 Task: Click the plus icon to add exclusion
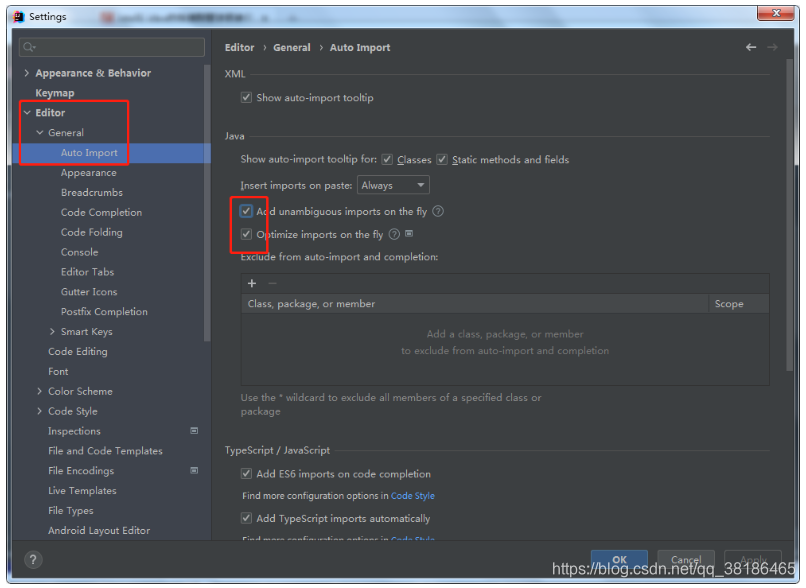tap(252, 283)
